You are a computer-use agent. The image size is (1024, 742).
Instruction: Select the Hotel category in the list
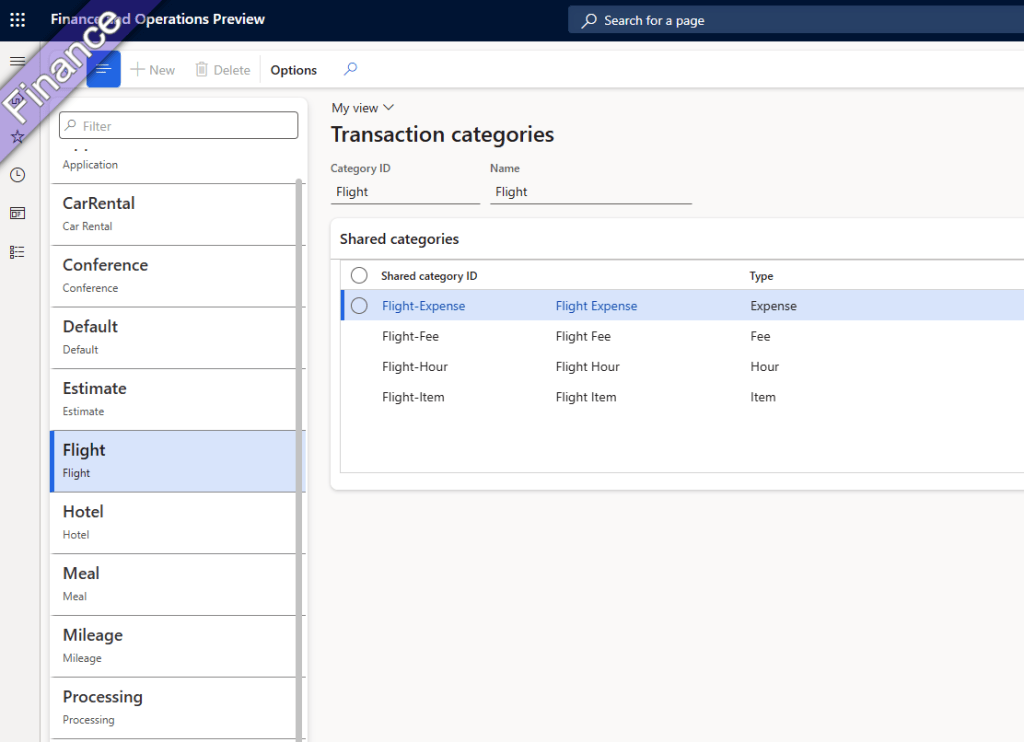(x=176, y=522)
